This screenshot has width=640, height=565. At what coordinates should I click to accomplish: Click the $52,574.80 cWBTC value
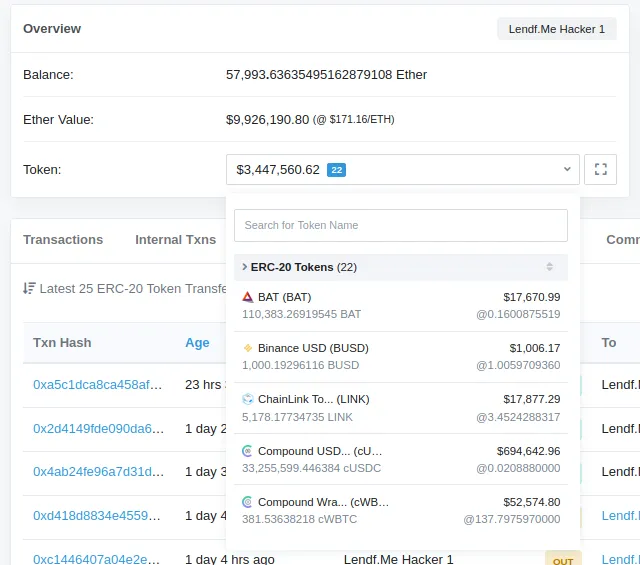coord(531,502)
